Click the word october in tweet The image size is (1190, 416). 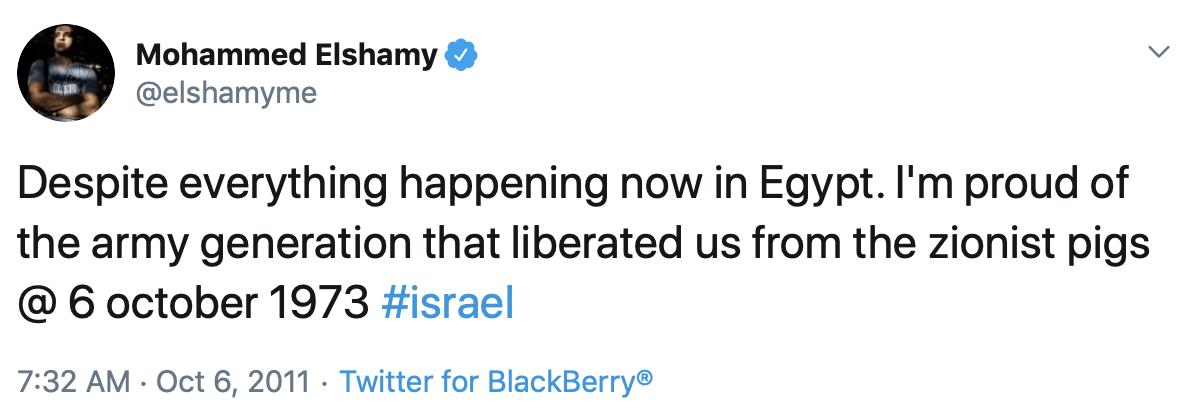184,303
